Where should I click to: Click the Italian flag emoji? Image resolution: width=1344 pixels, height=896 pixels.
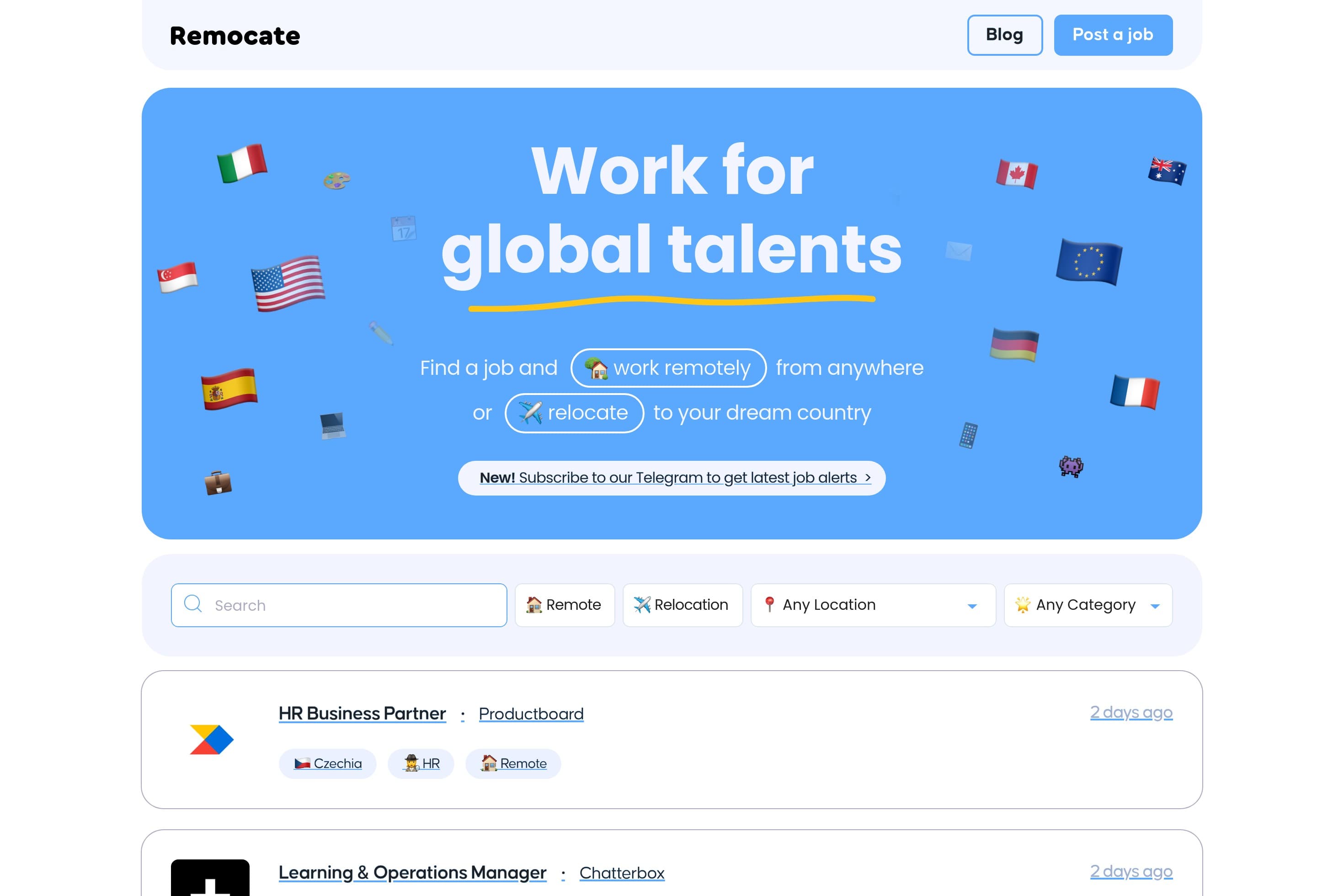coord(242,163)
